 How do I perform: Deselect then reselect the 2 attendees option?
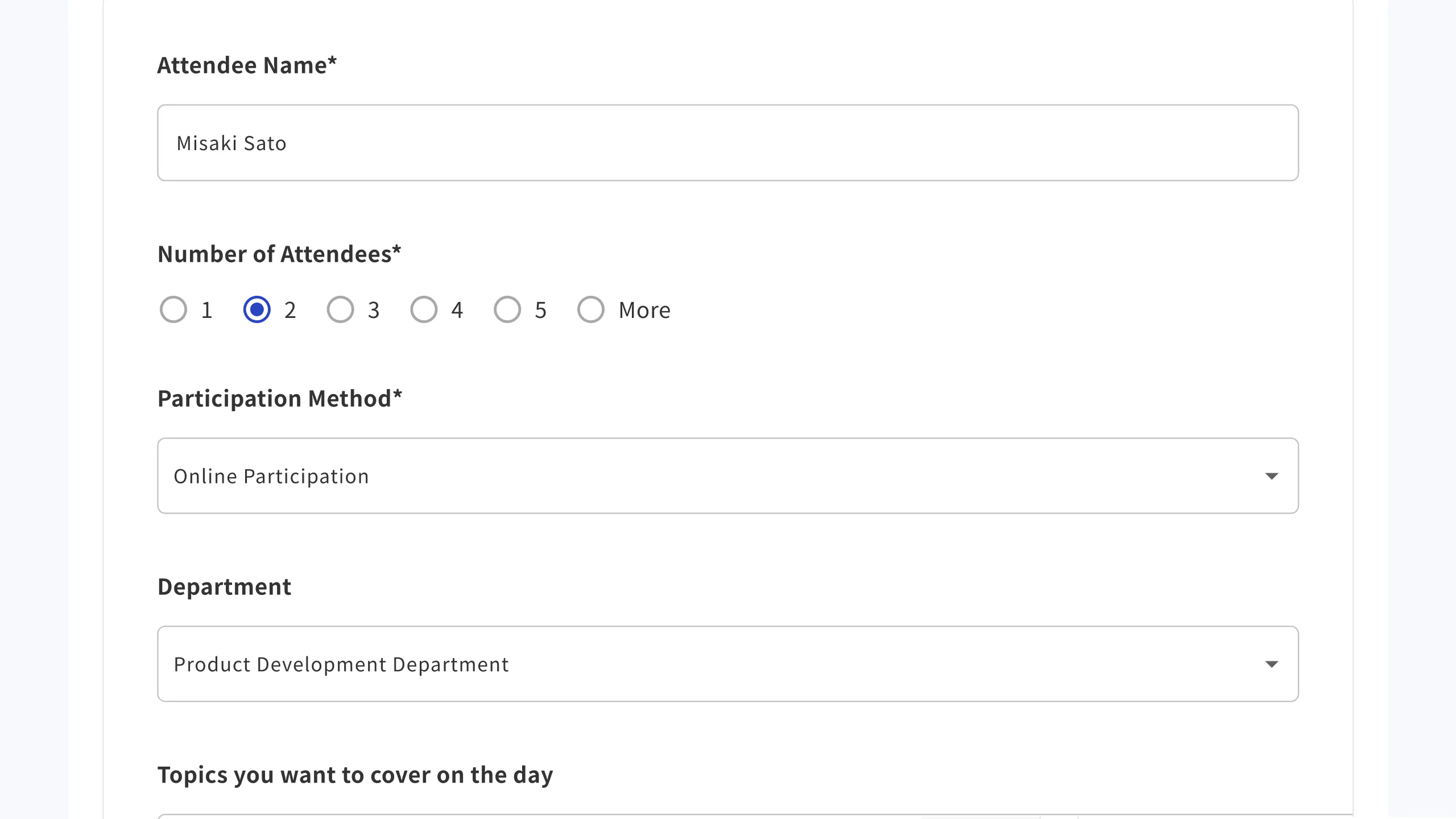(257, 309)
